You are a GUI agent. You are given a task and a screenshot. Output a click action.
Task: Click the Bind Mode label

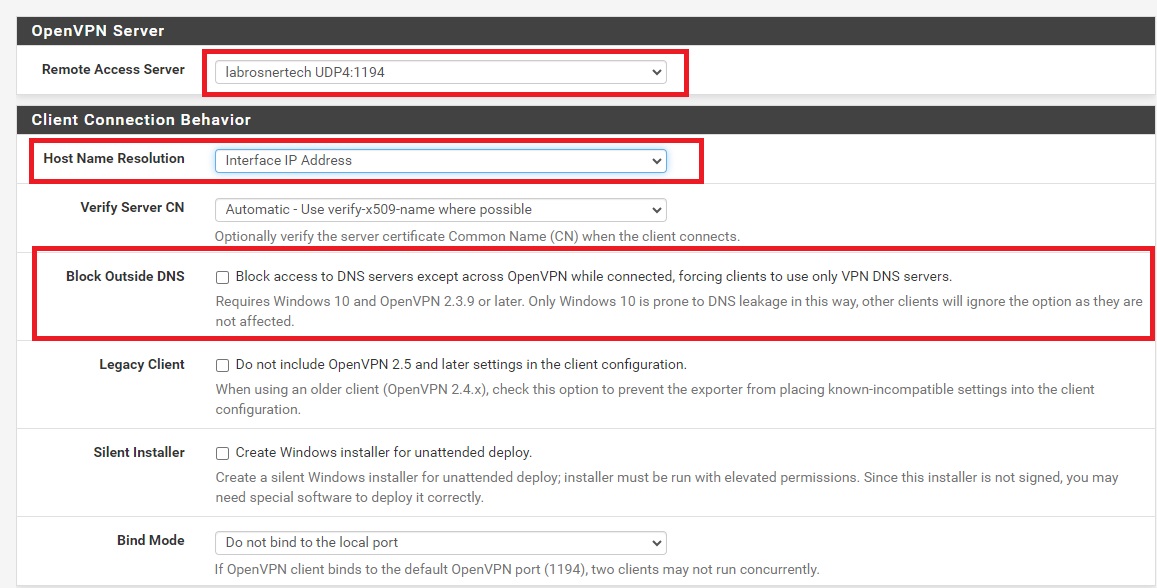point(151,540)
